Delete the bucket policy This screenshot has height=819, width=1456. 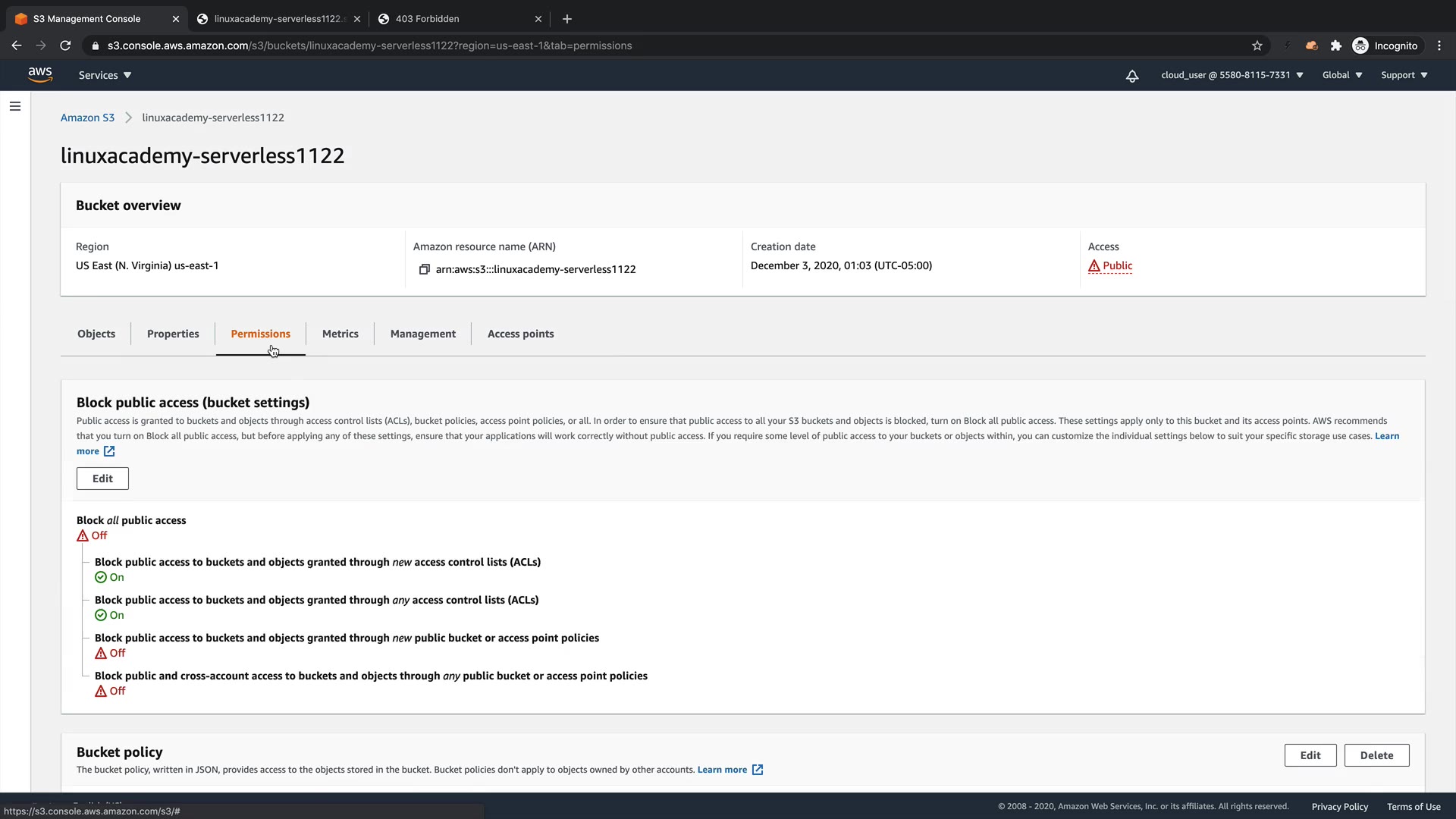[x=1376, y=755]
